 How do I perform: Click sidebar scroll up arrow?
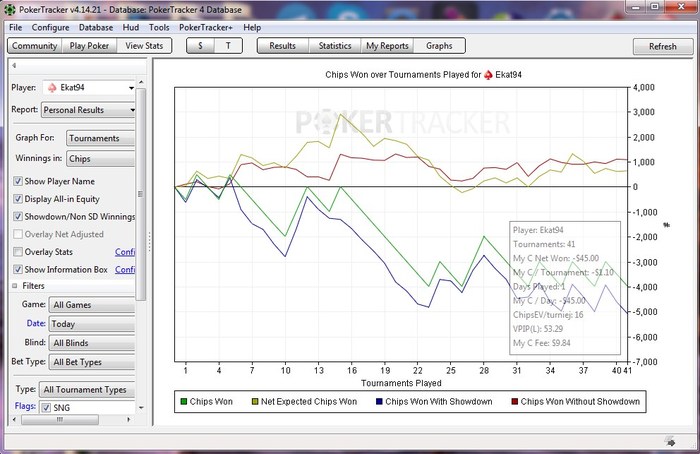click(141, 82)
